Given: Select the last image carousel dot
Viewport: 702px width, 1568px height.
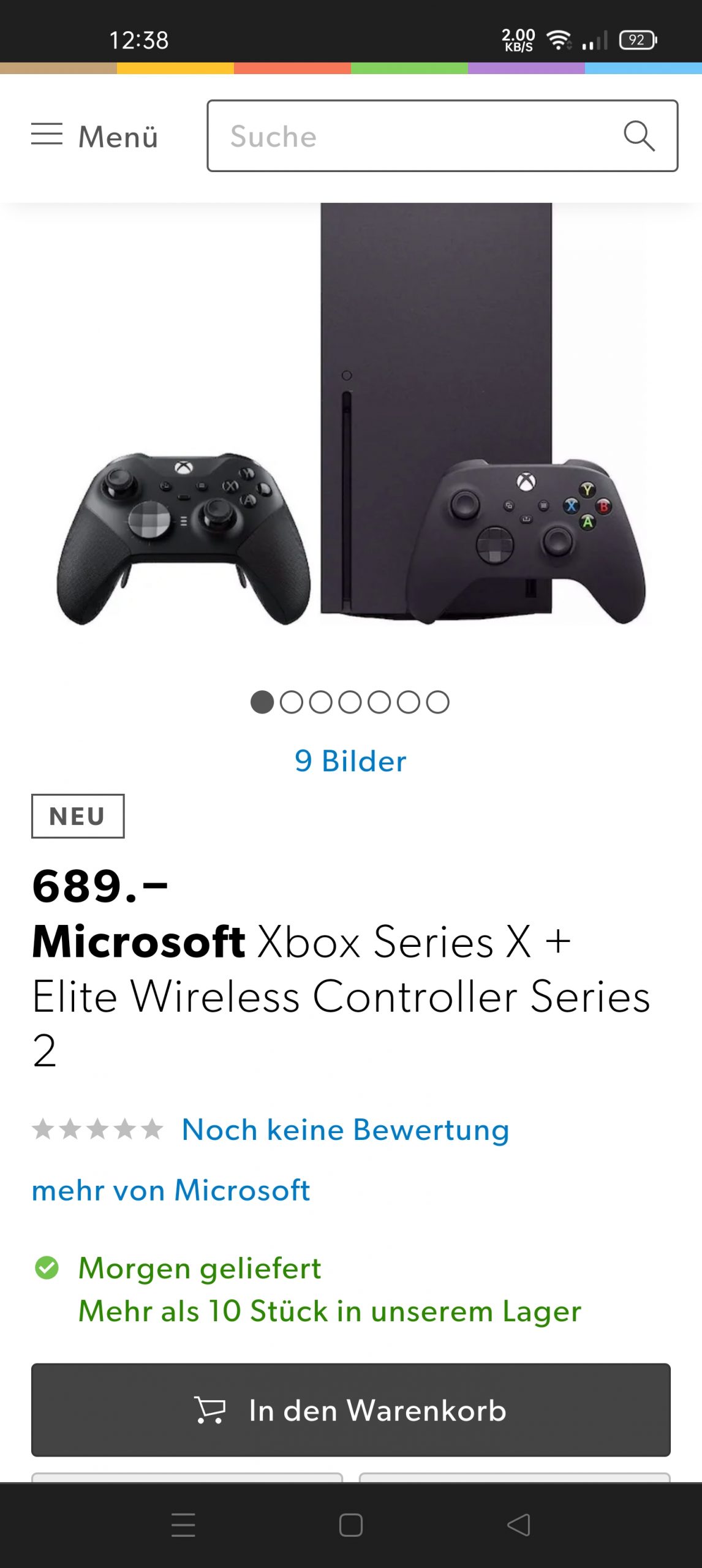Looking at the screenshot, I should (437, 702).
